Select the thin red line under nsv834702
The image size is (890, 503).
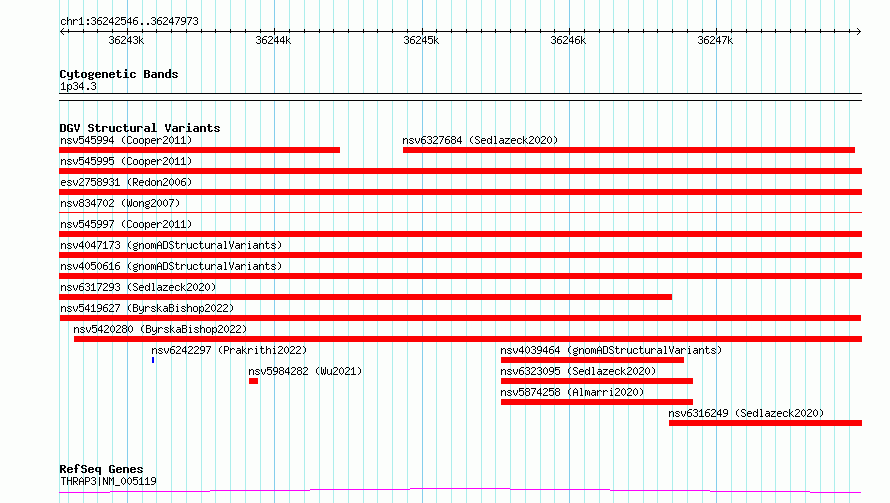[x=460, y=212]
